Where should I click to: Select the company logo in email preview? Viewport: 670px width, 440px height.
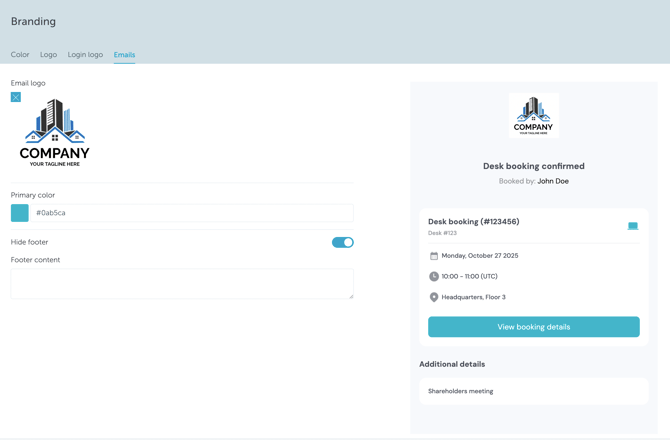533,115
